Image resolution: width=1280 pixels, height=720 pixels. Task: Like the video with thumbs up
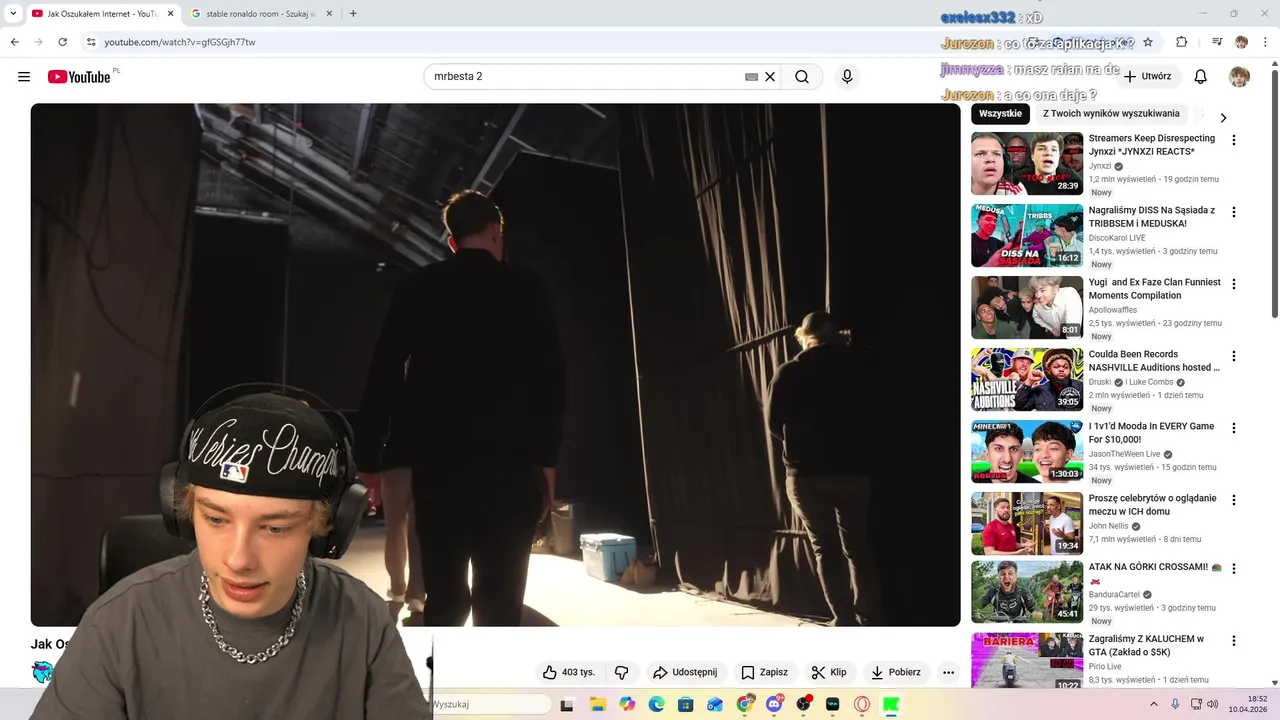(568, 672)
